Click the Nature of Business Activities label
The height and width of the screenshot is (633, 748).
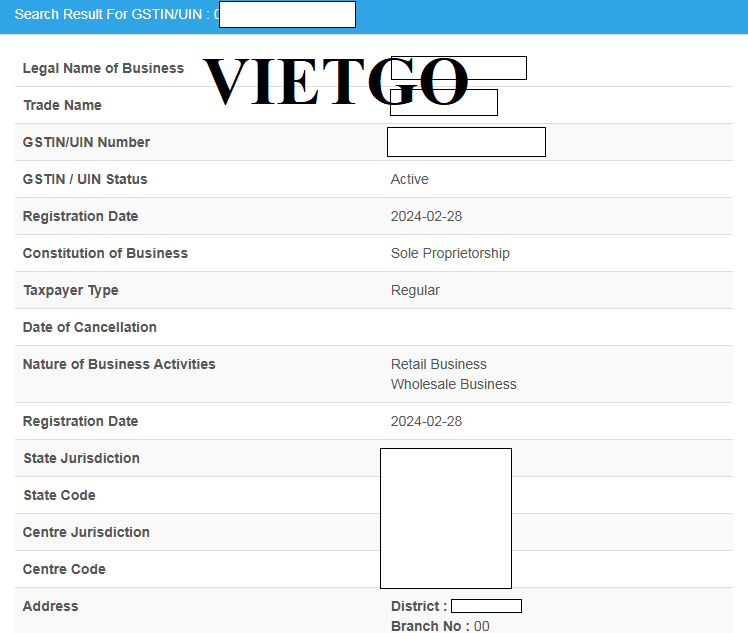tap(119, 364)
